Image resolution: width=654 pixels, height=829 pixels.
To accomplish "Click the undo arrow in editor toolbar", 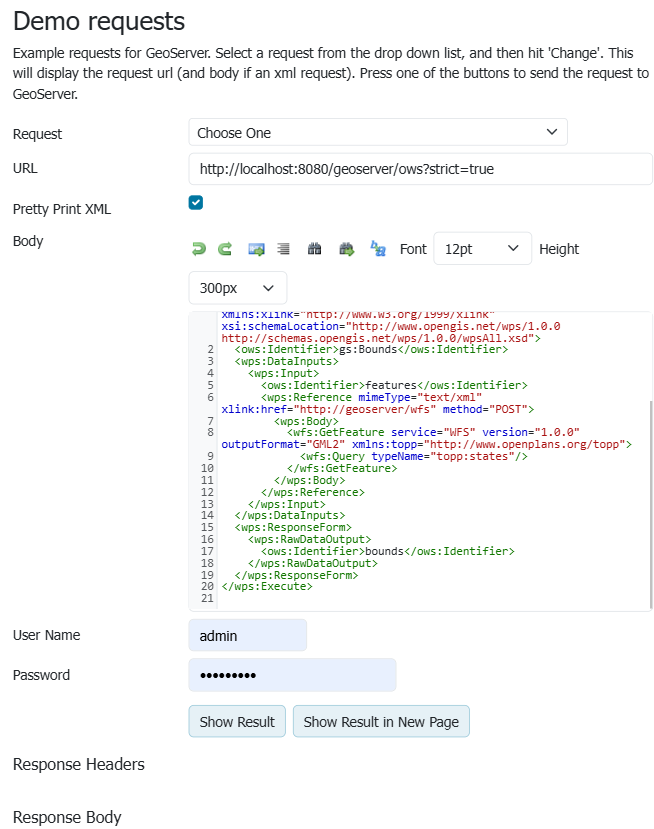I will click(x=198, y=249).
